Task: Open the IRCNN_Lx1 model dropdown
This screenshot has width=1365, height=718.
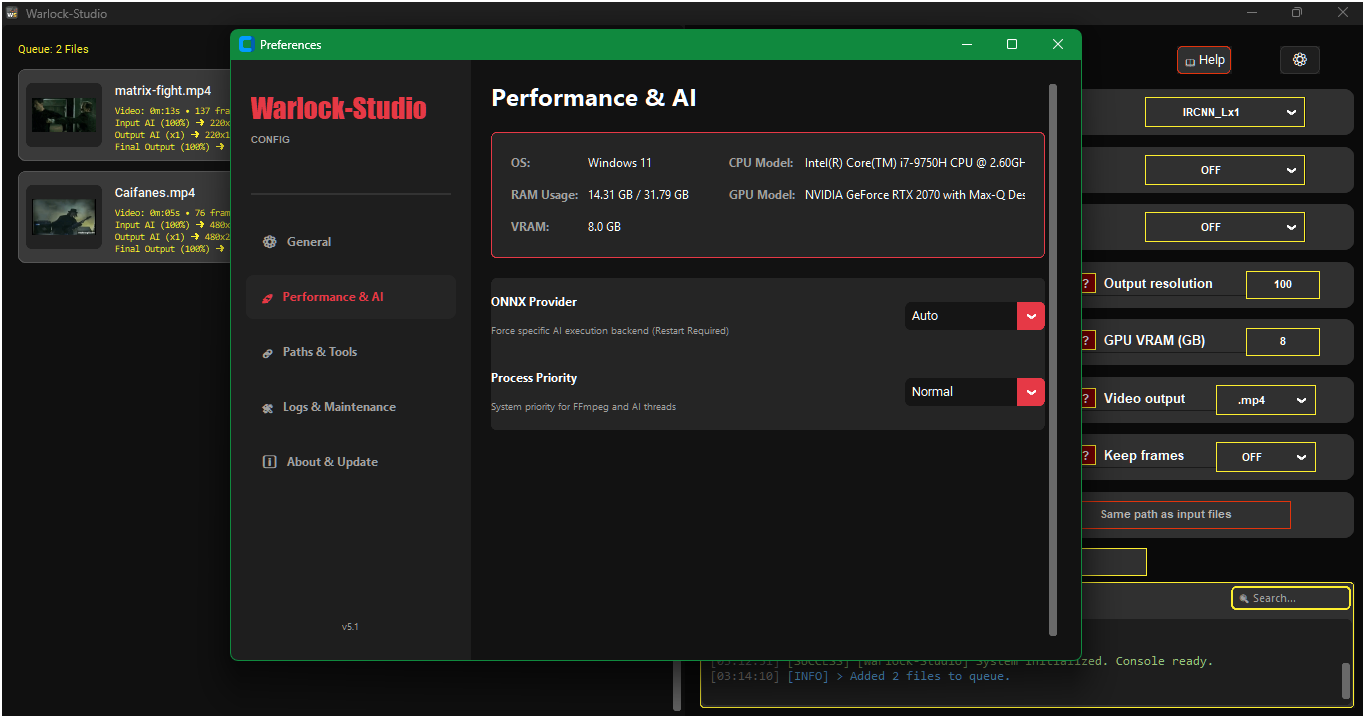Action: 1225,112
